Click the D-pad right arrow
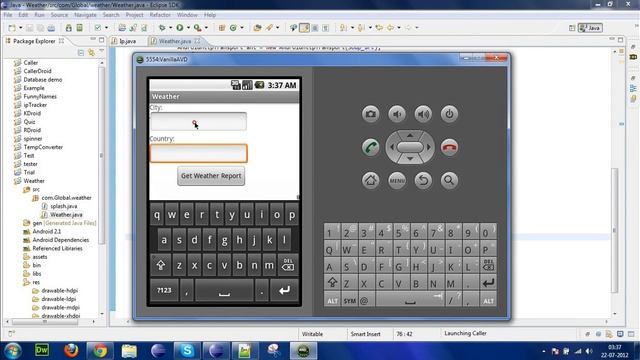Viewport: 640px width, 360px height. [429, 147]
